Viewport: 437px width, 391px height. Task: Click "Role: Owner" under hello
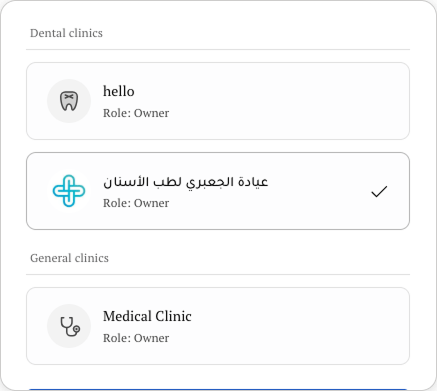pyautogui.click(x=136, y=113)
